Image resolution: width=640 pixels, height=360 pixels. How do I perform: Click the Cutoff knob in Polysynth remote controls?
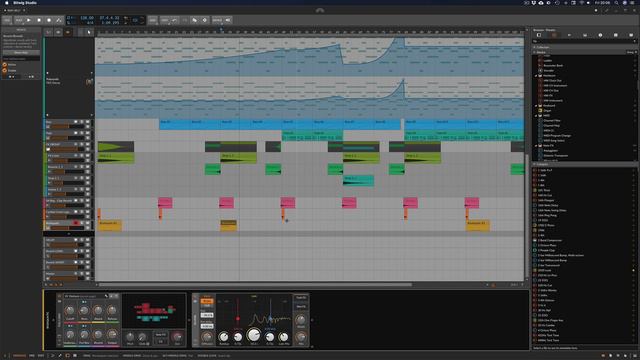pyautogui.click(x=70, y=311)
